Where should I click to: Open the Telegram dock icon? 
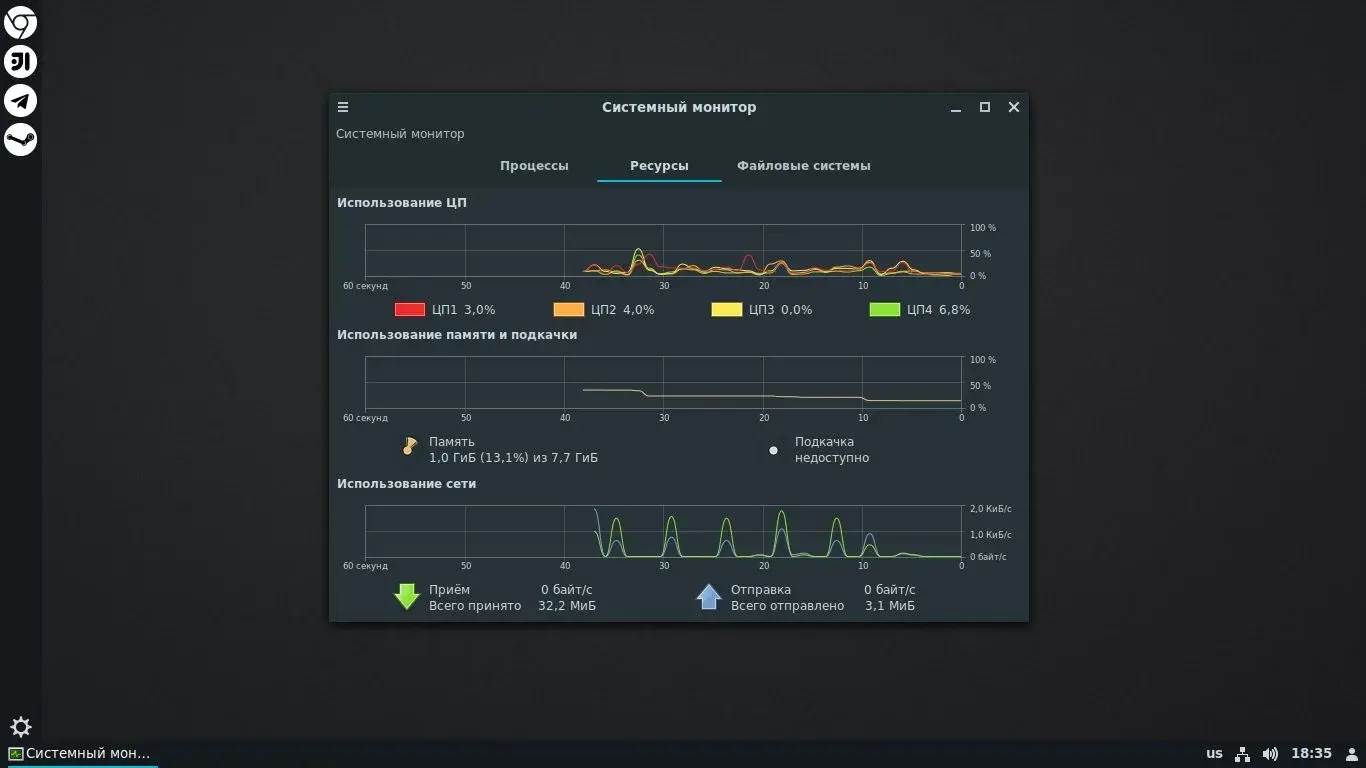(x=20, y=100)
